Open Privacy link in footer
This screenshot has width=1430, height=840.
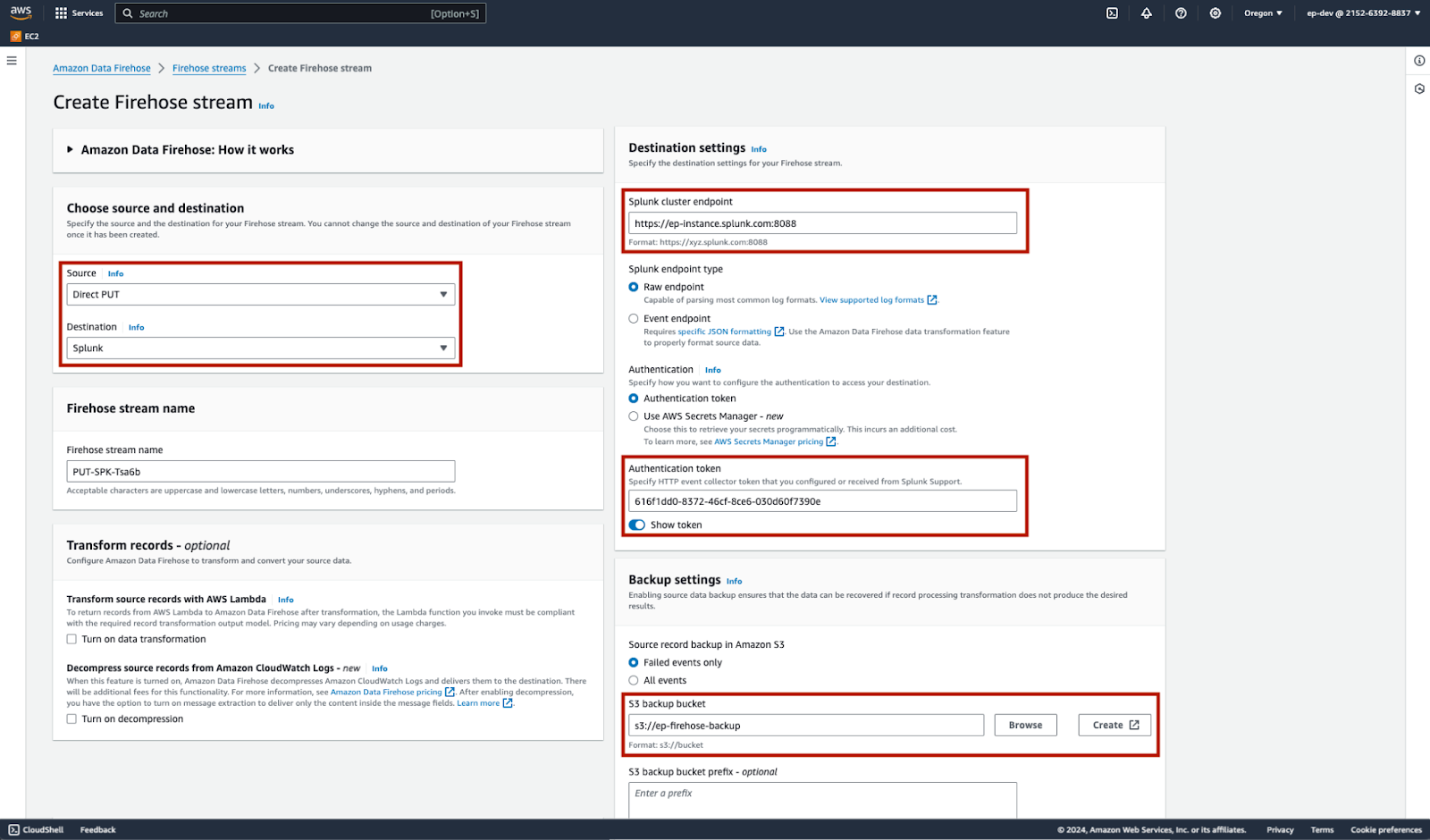(x=1280, y=830)
